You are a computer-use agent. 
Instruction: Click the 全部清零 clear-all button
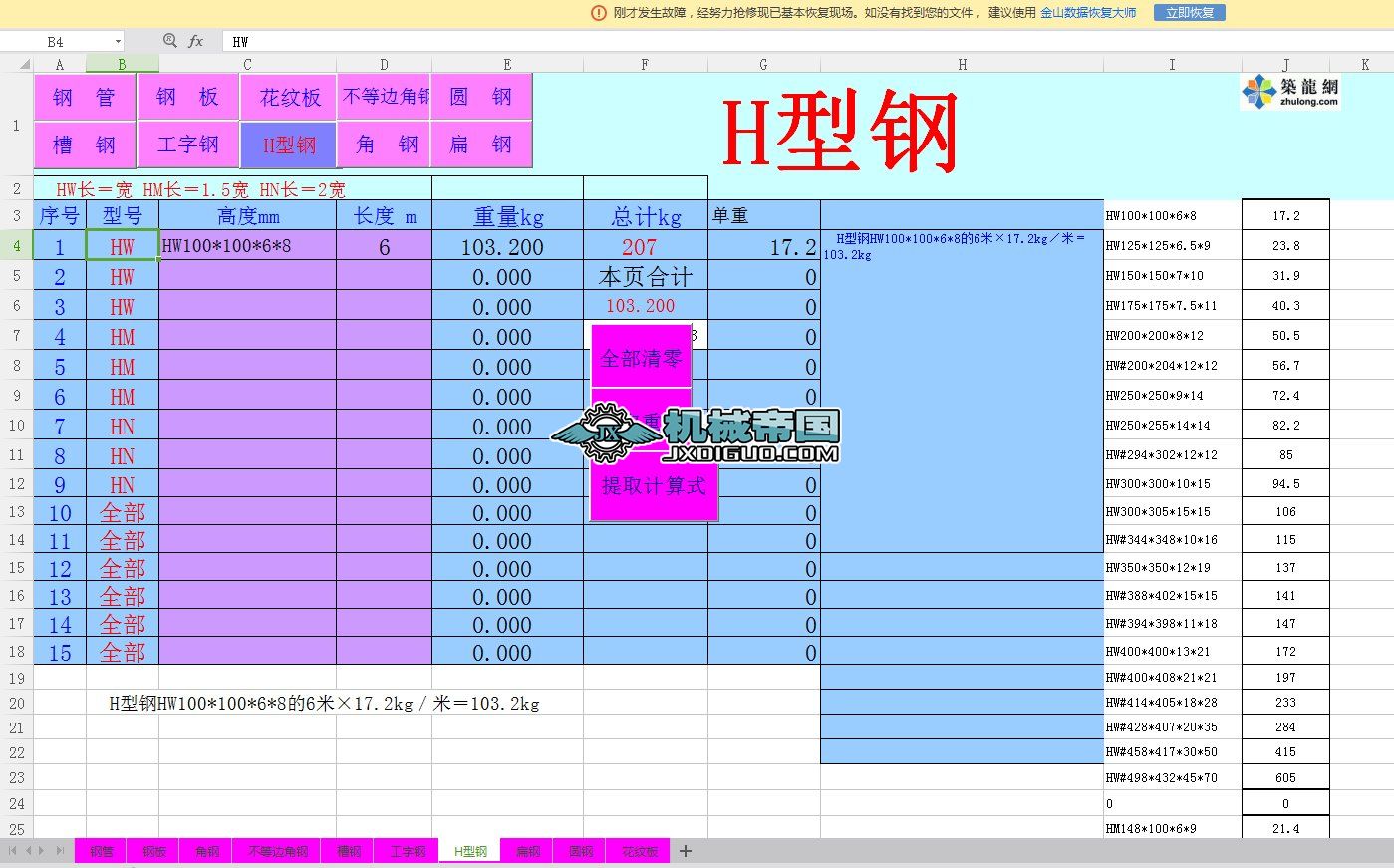[641, 357]
